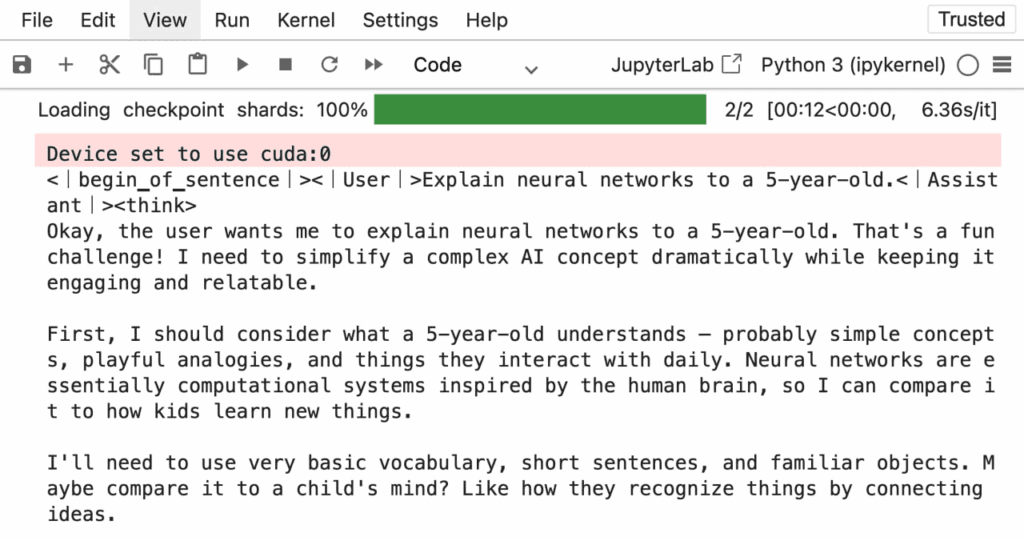Interrupt the kernel with the stop icon
The image size is (1024, 541).
pos(285,65)
